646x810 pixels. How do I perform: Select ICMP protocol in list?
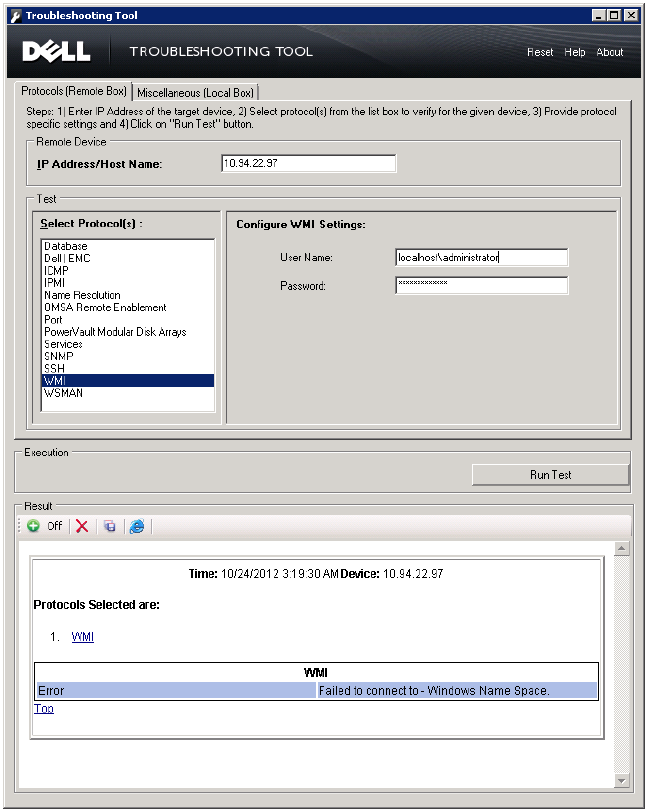pos(128,271)
